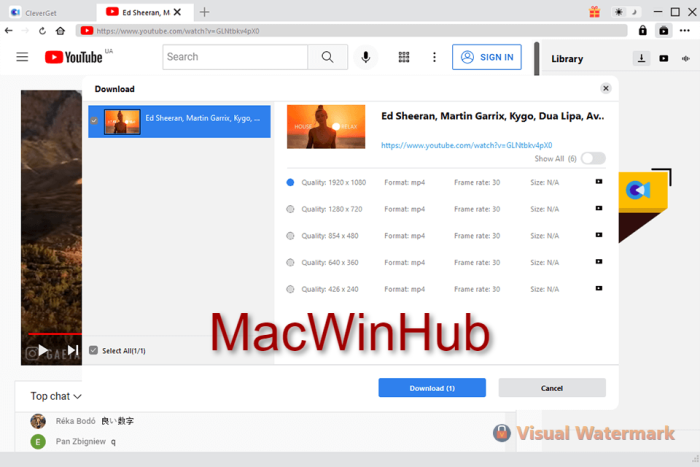Select 1280 x 720 quality radio button

[x=290, y=209]
